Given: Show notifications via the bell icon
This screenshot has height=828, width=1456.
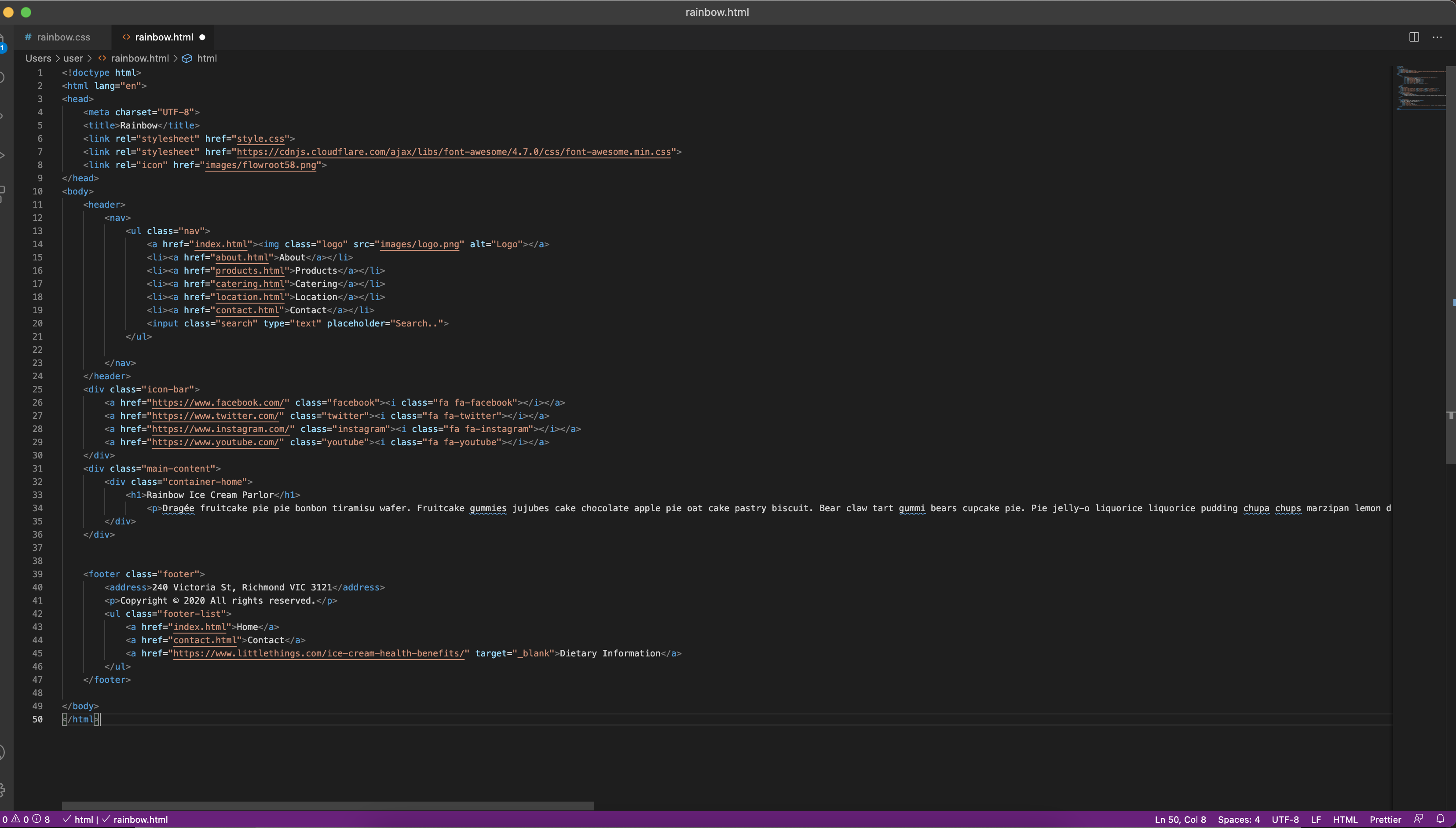Looking at the screenshot, I should pos(1440,819).
